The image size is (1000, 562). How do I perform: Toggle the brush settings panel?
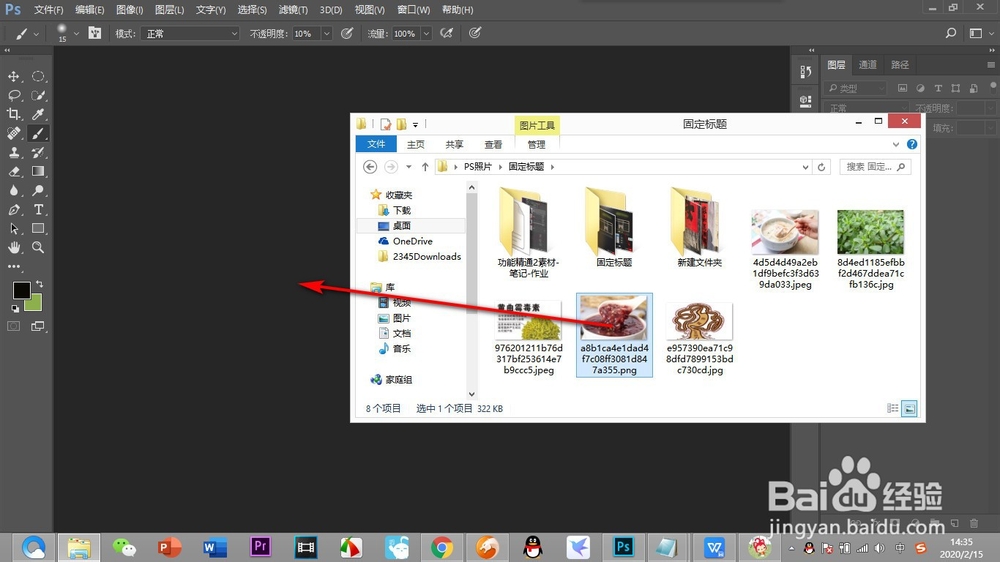(x=94, y=33)
